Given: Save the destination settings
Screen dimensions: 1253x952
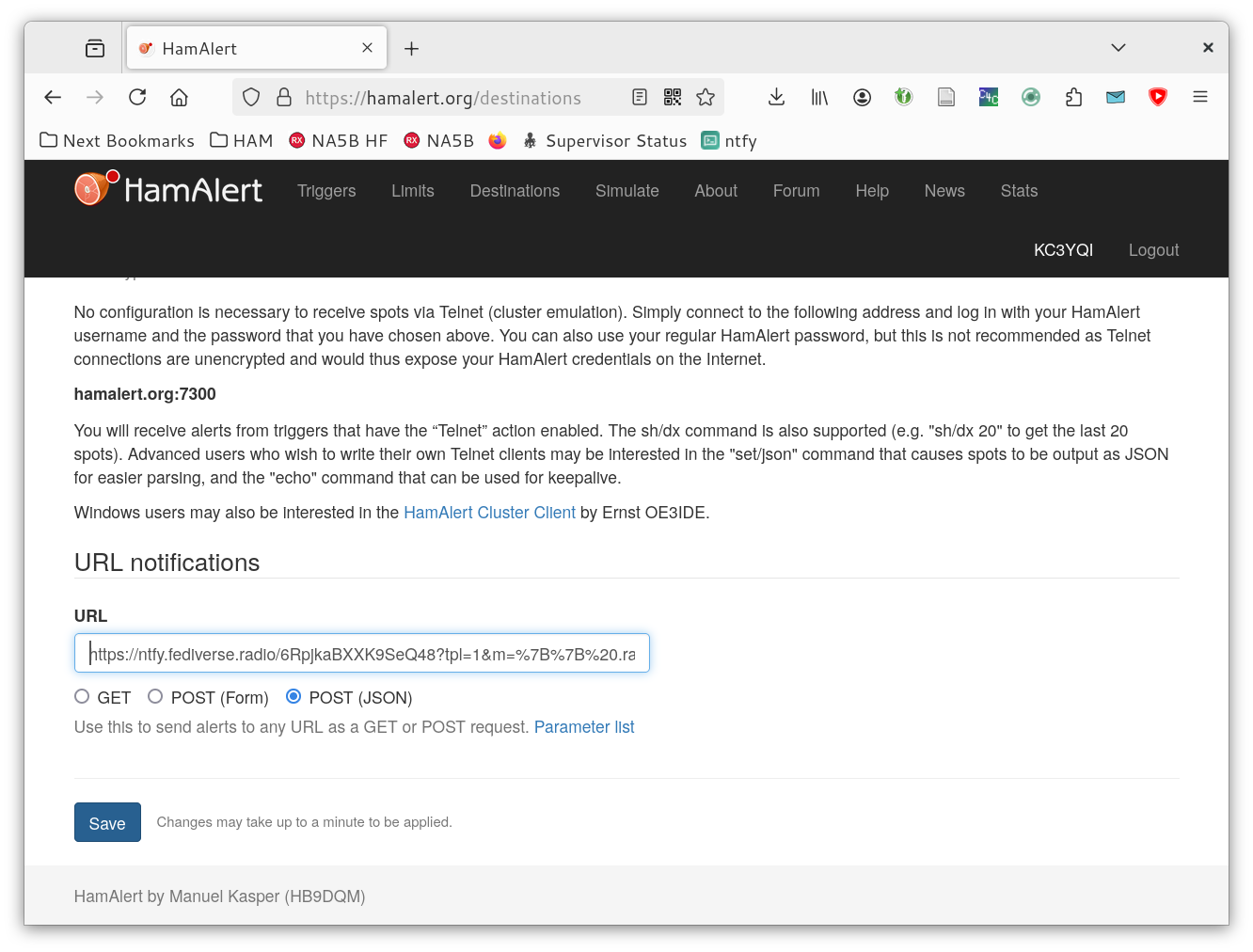Looking at the screenshot, I should click(x=107, y=822).
